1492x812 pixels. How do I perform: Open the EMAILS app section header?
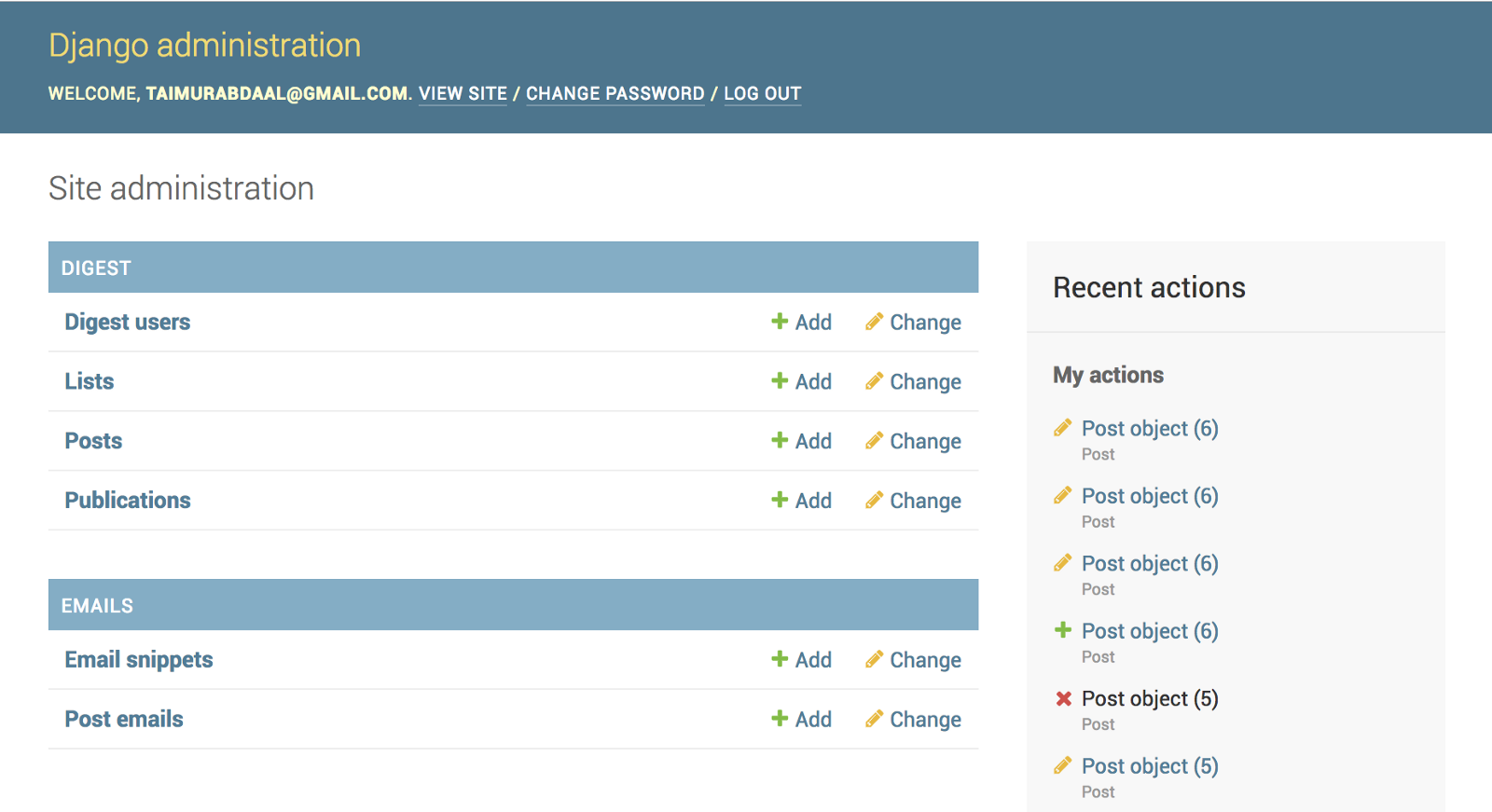tap(97, 606)
